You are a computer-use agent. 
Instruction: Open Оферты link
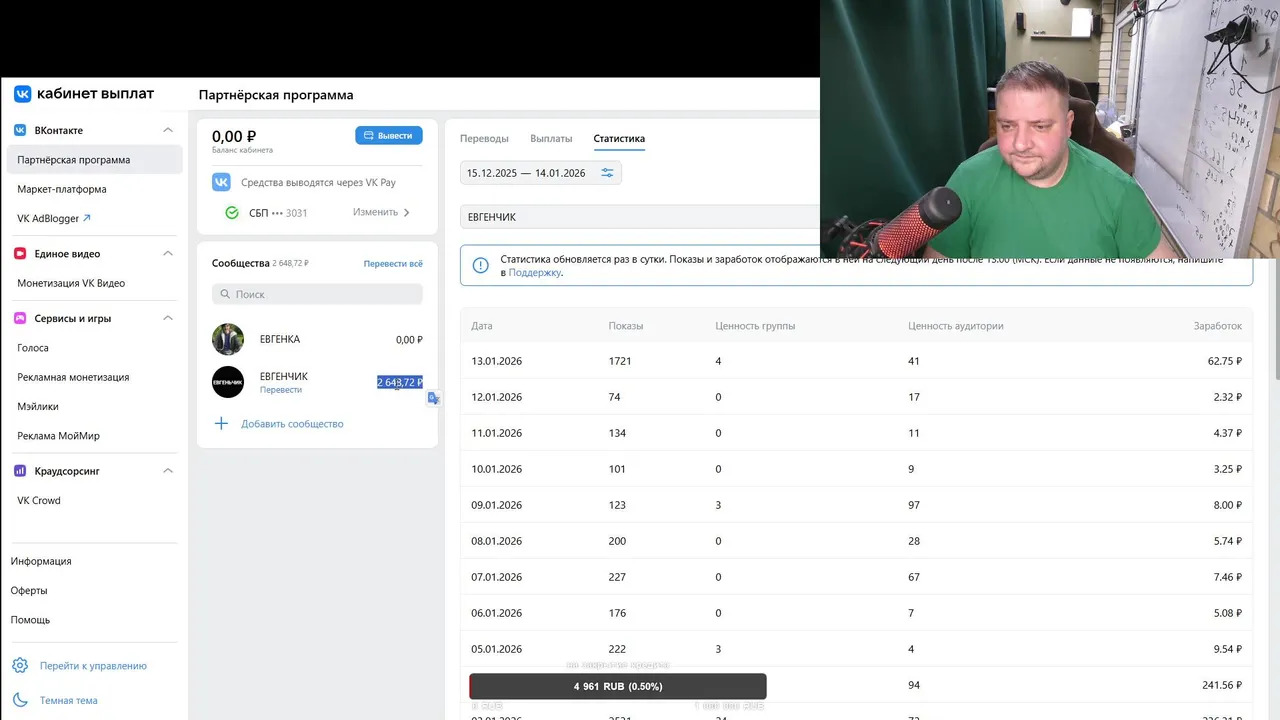tap(29, 590)
